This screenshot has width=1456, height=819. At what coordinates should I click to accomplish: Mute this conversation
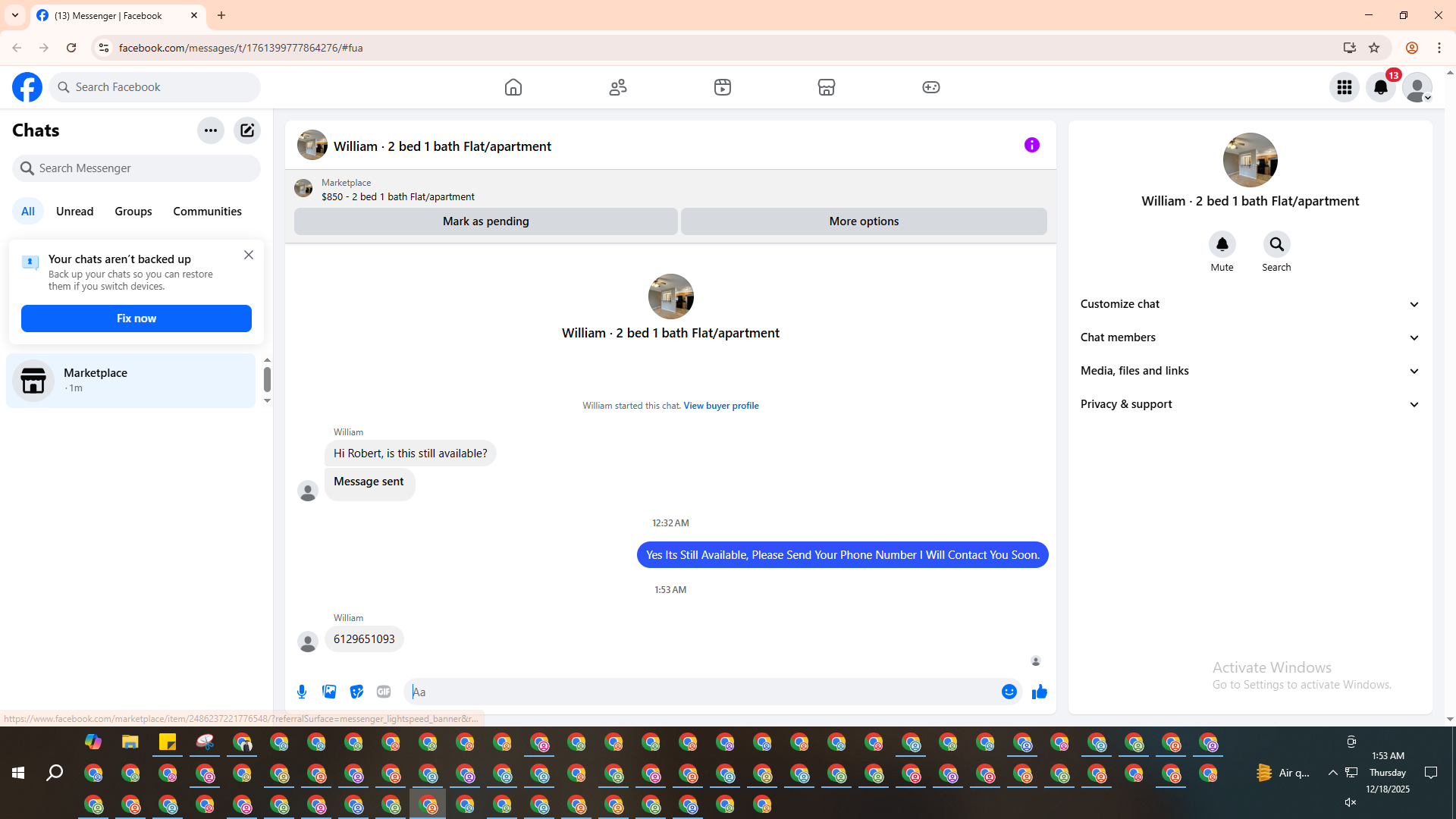(x=1222, y=245)
